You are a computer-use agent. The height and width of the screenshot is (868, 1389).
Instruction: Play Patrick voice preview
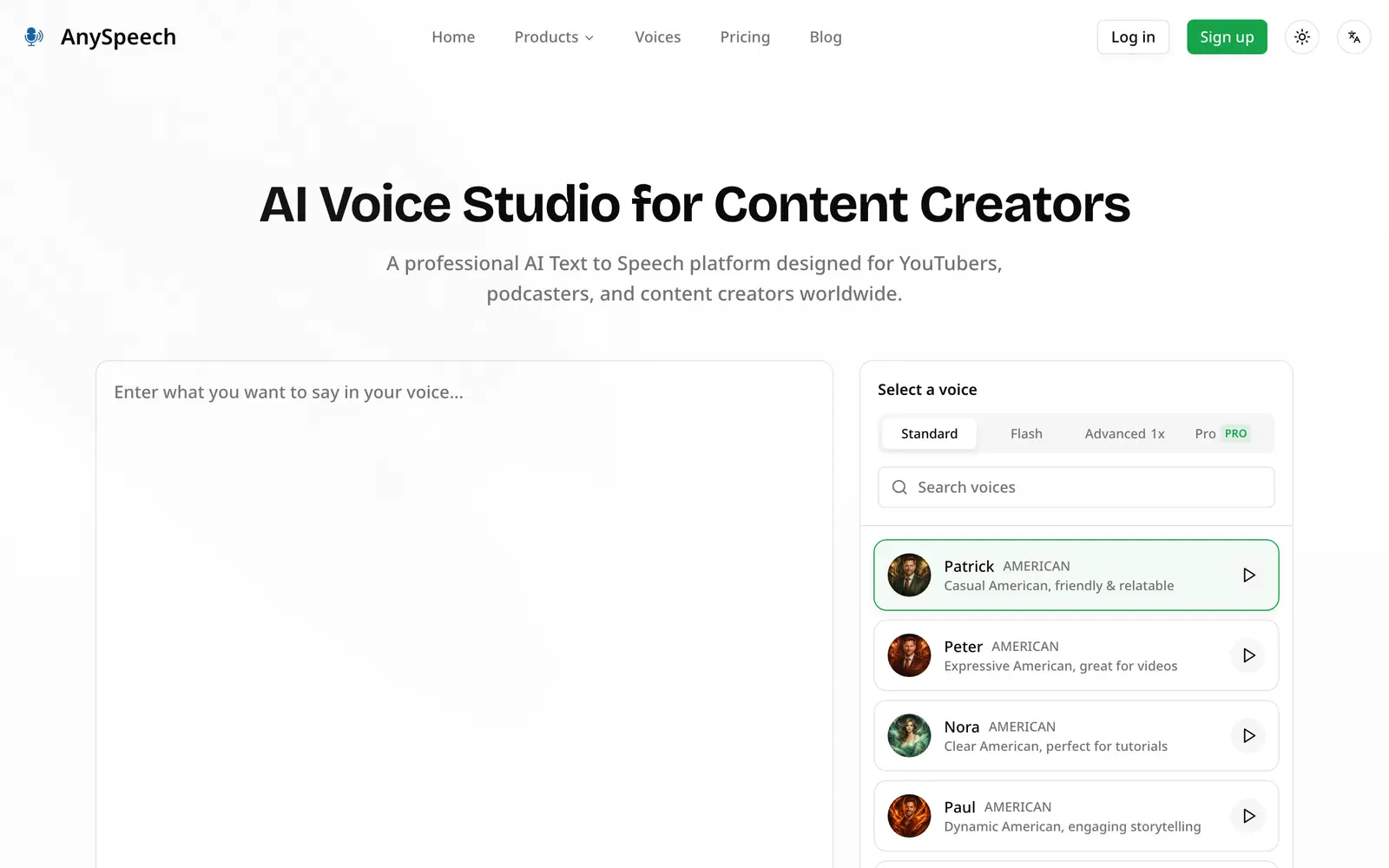click(1248, 575)
